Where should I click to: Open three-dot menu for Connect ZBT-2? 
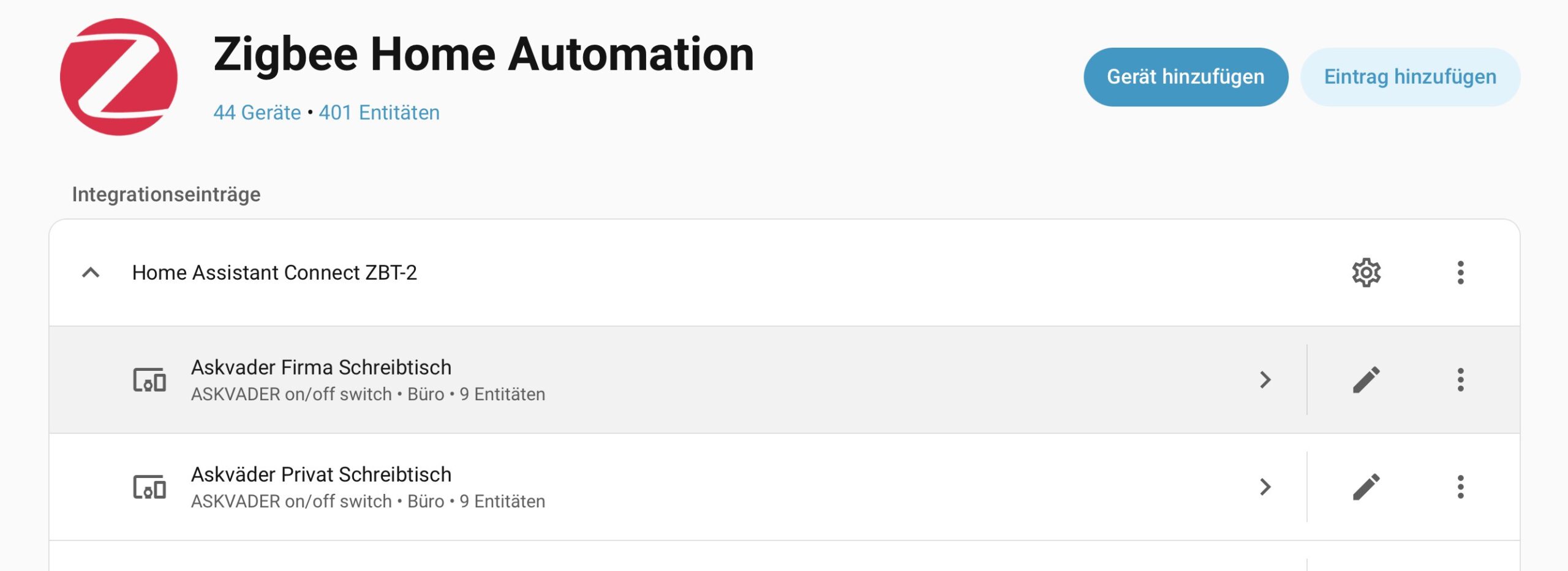(x=1460, y=272)
